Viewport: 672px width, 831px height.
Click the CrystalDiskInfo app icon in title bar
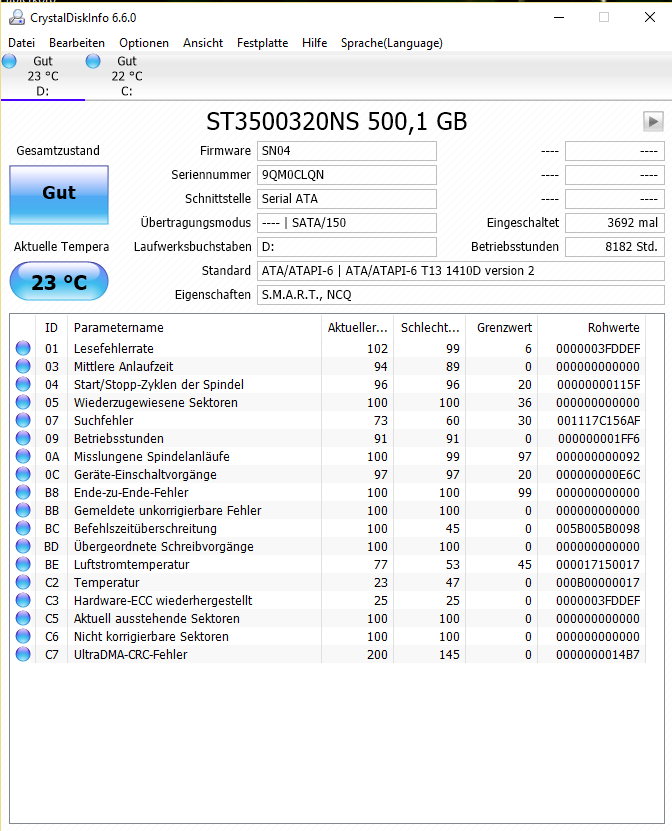point(17,17)
